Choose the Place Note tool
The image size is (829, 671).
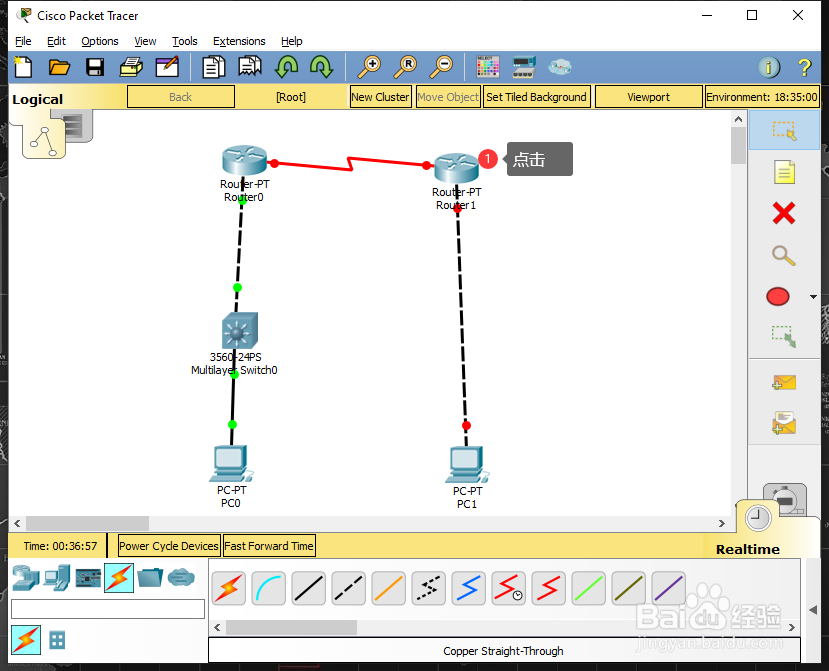tap(784, 172)
